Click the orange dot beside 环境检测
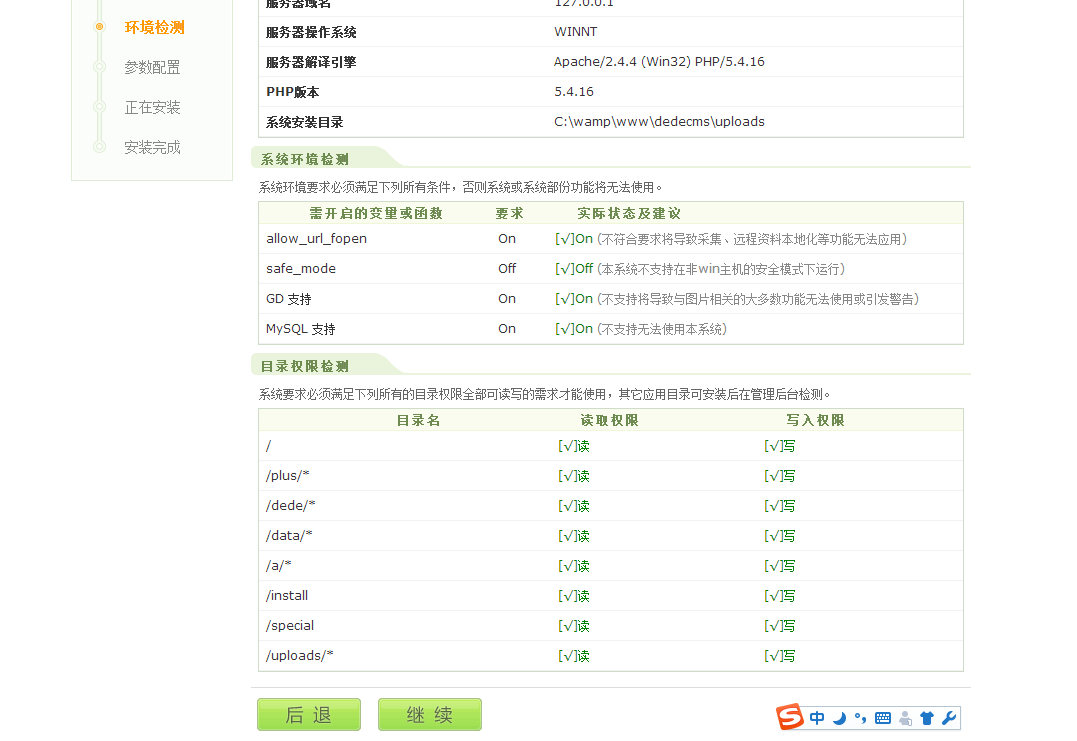Viewport: 1077px width, 741px height. tap(99, 27)
